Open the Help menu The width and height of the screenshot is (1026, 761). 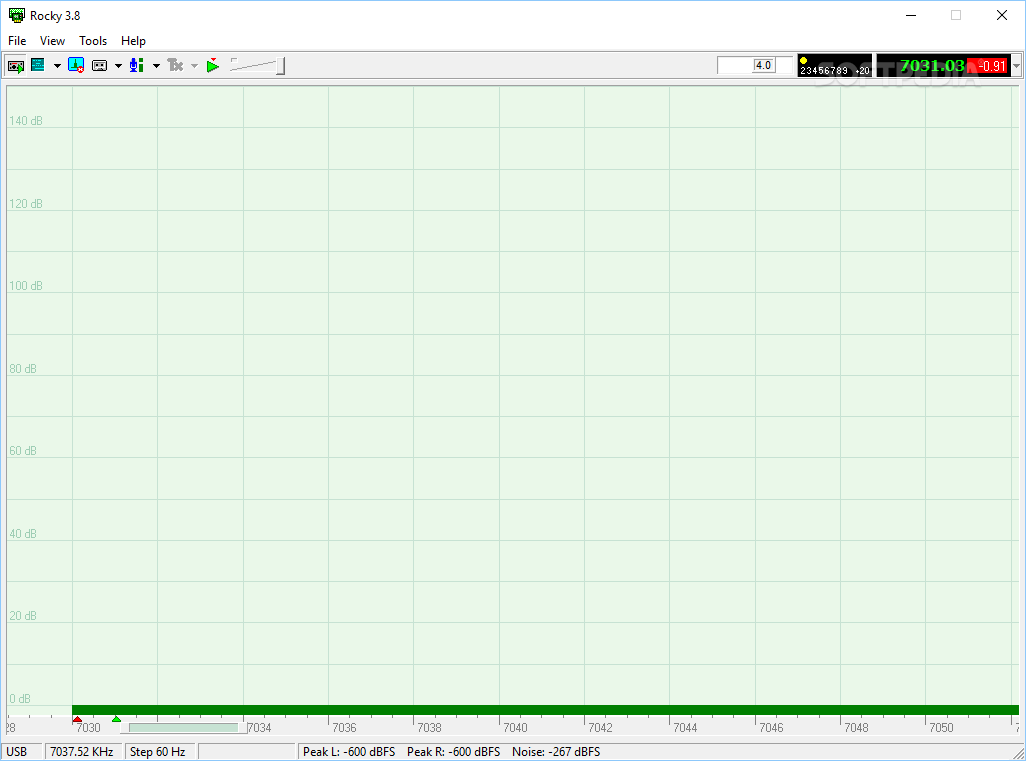click(x=133, y=41)
